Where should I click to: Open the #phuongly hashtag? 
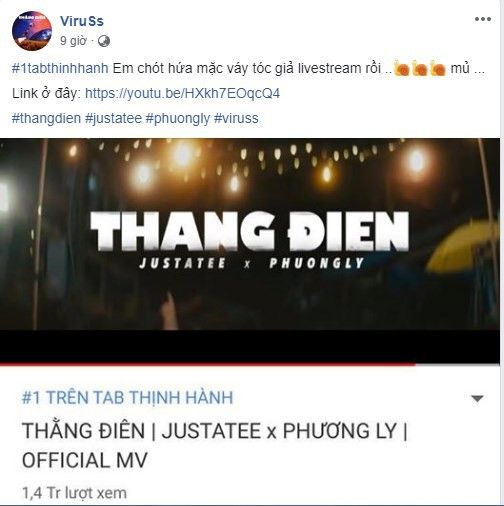pyautogui.click(x=178, y=118)
